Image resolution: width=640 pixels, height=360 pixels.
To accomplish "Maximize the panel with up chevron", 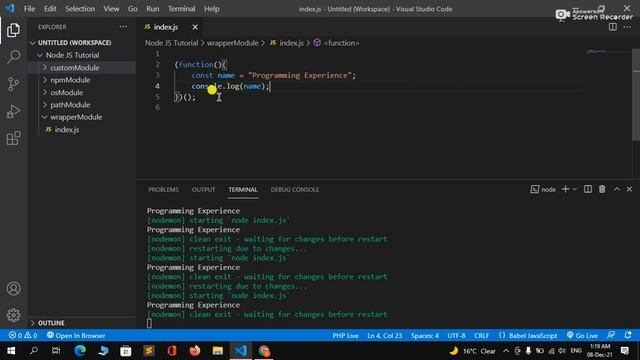I will pyautogui.click(x=617, y=189).
